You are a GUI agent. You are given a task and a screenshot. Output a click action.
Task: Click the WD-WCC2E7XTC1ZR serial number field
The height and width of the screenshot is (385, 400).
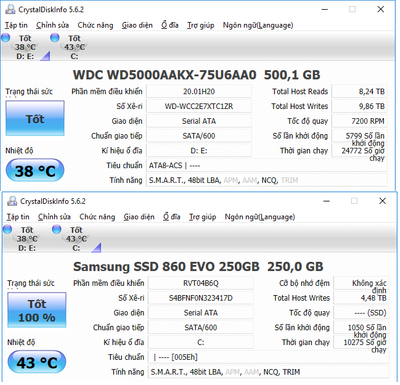click(199, 106)
